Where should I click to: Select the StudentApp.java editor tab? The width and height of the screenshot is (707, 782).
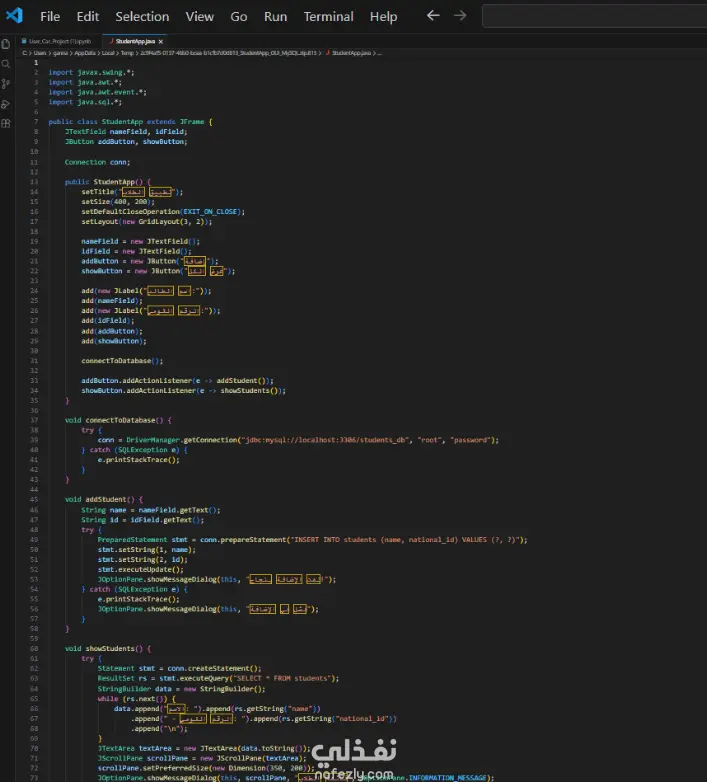pyautogui.click(x=135, y=41)
